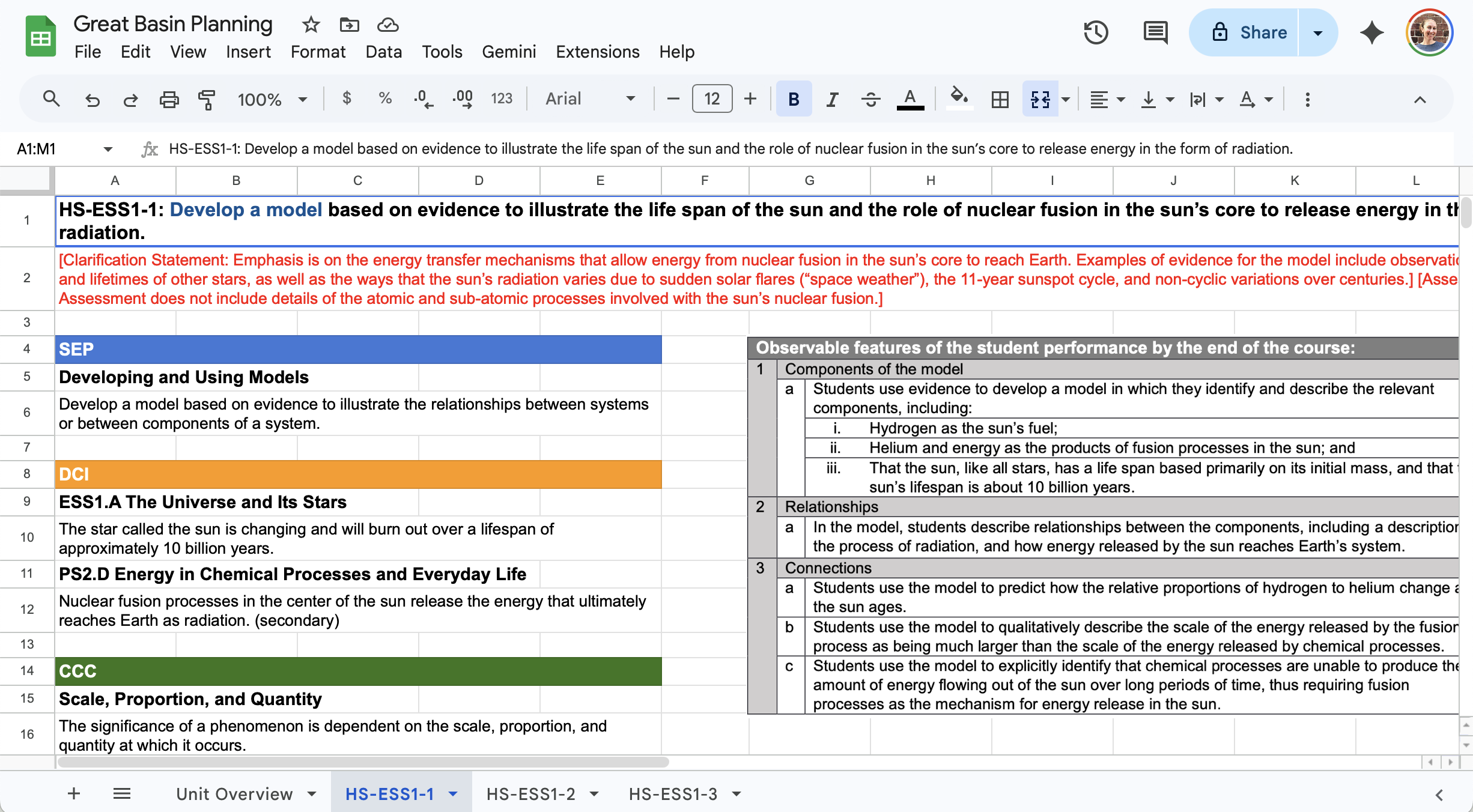Increase font size with plus
Image resolution: width=1473 pixels, height=812 pixels.
click(x=750, y=99)
